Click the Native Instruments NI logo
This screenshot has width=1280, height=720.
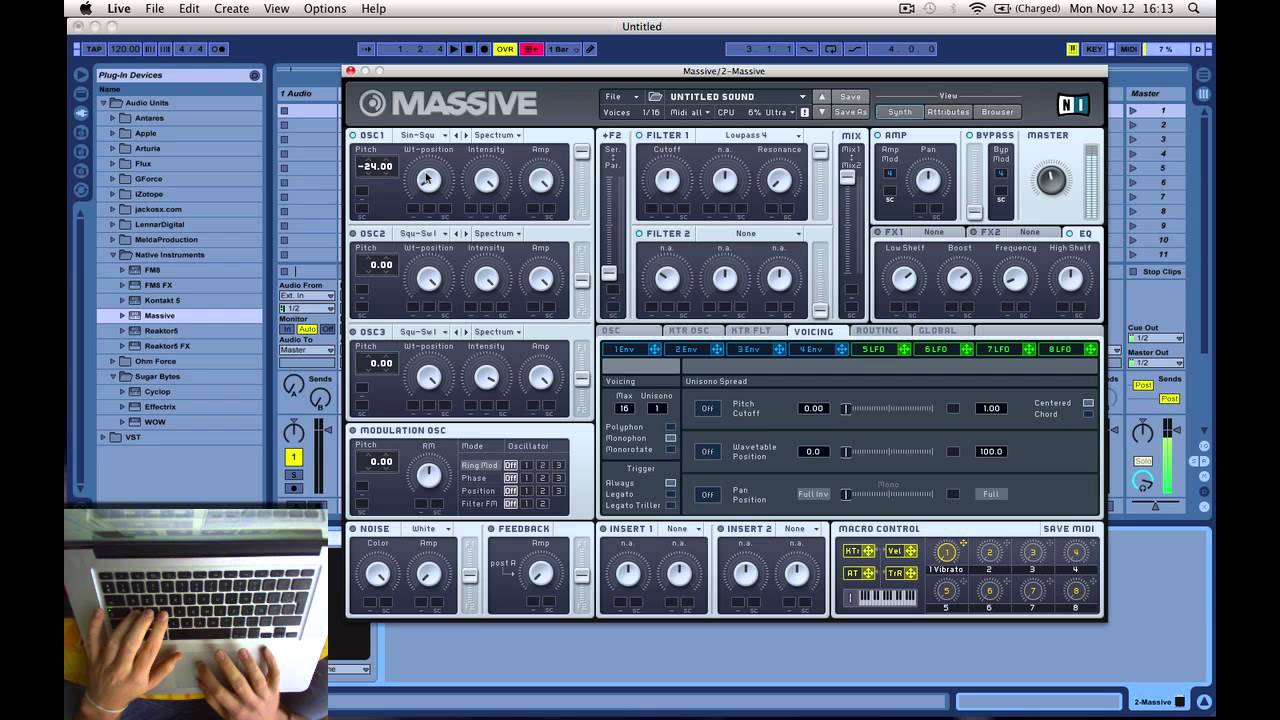(1073, 104)
